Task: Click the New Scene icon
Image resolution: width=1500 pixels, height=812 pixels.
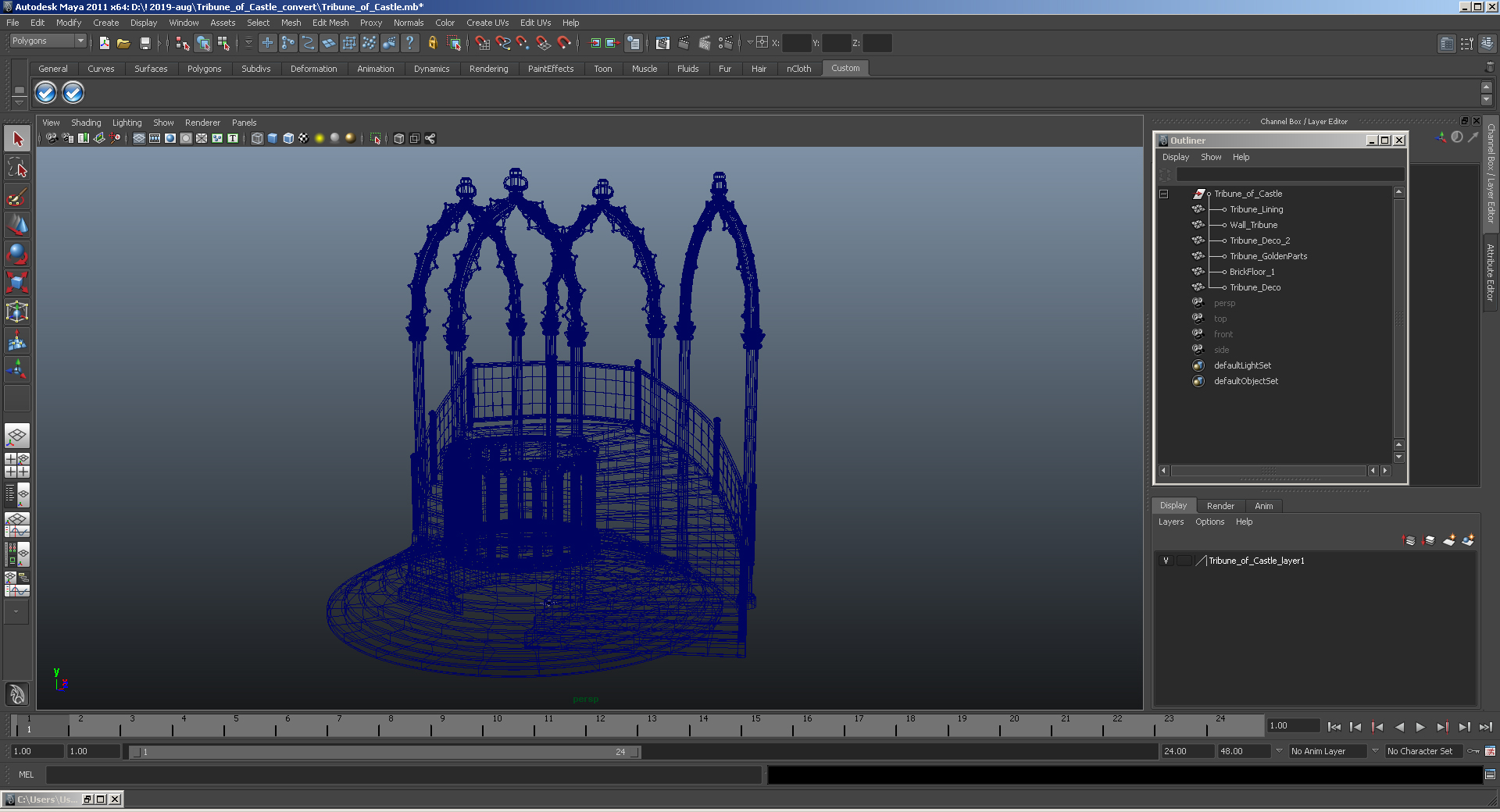Action: 104,43
